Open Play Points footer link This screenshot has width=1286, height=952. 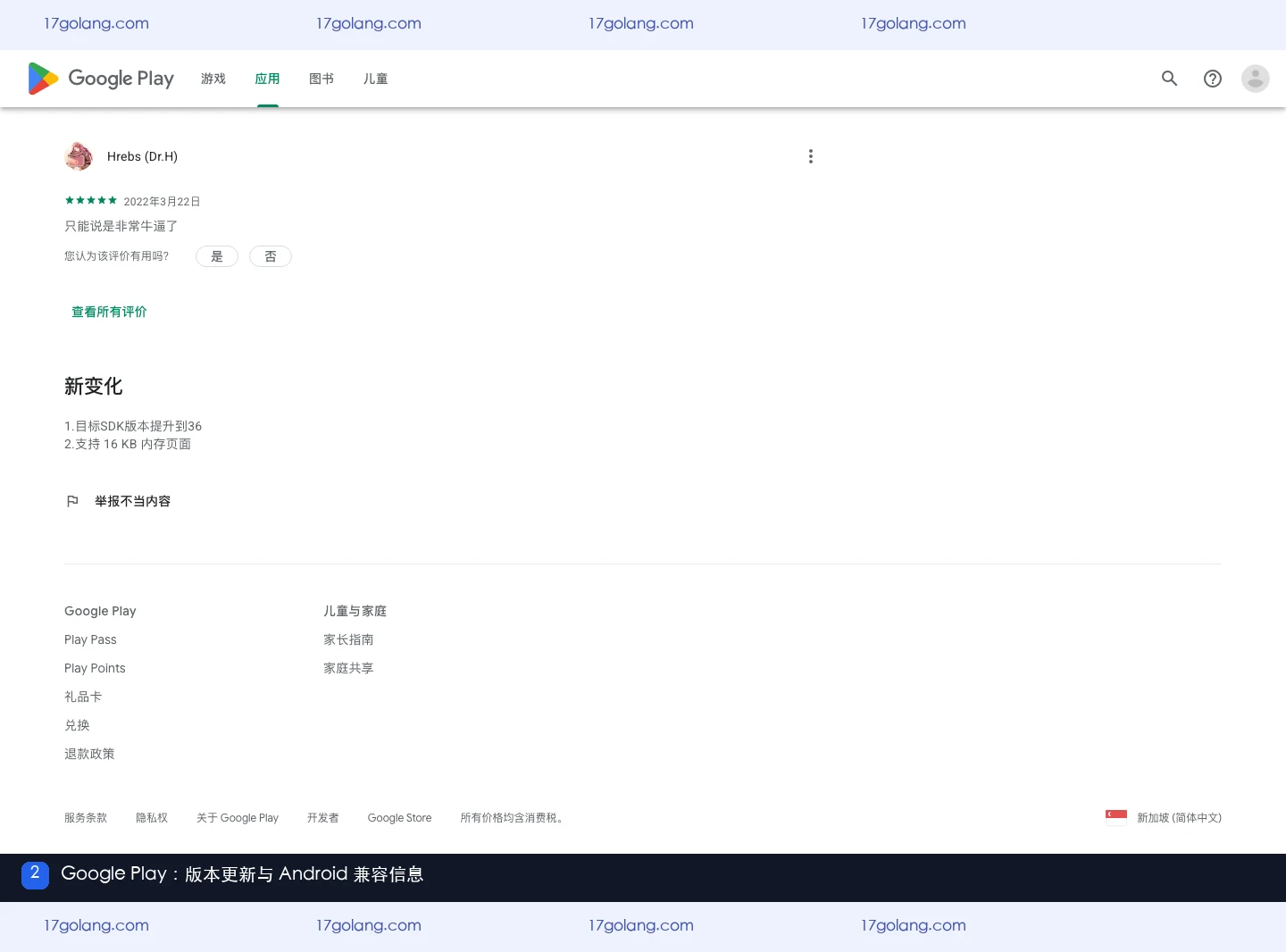(95, 668)
